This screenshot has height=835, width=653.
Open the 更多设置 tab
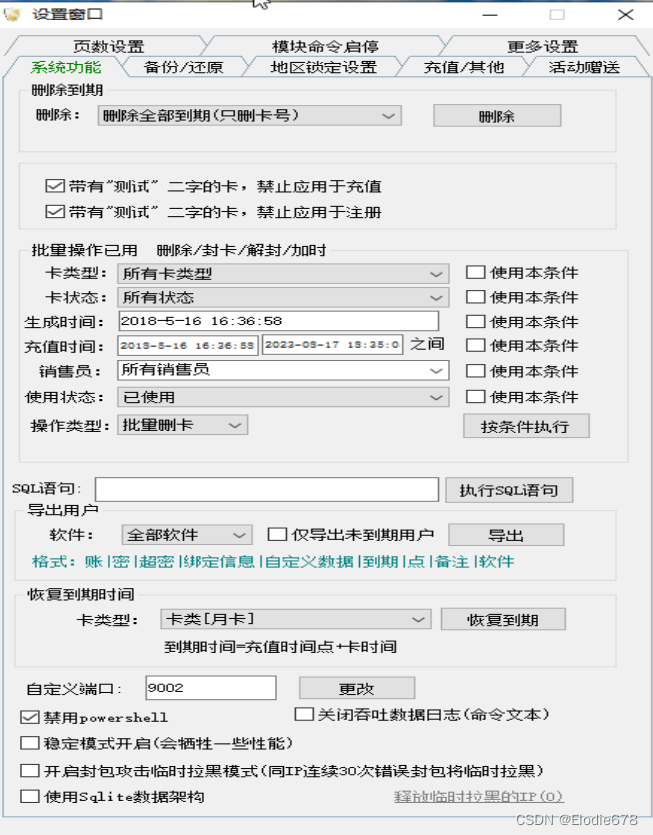[543, 46]
